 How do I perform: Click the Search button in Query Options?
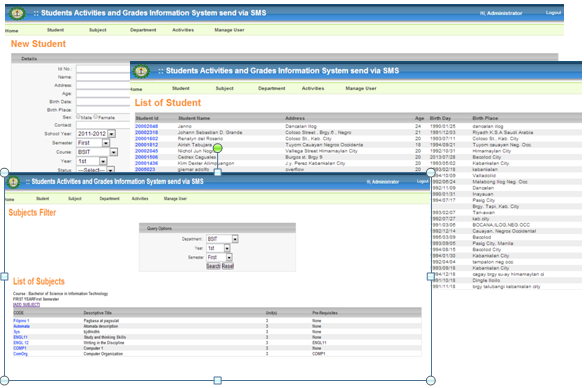213,266
